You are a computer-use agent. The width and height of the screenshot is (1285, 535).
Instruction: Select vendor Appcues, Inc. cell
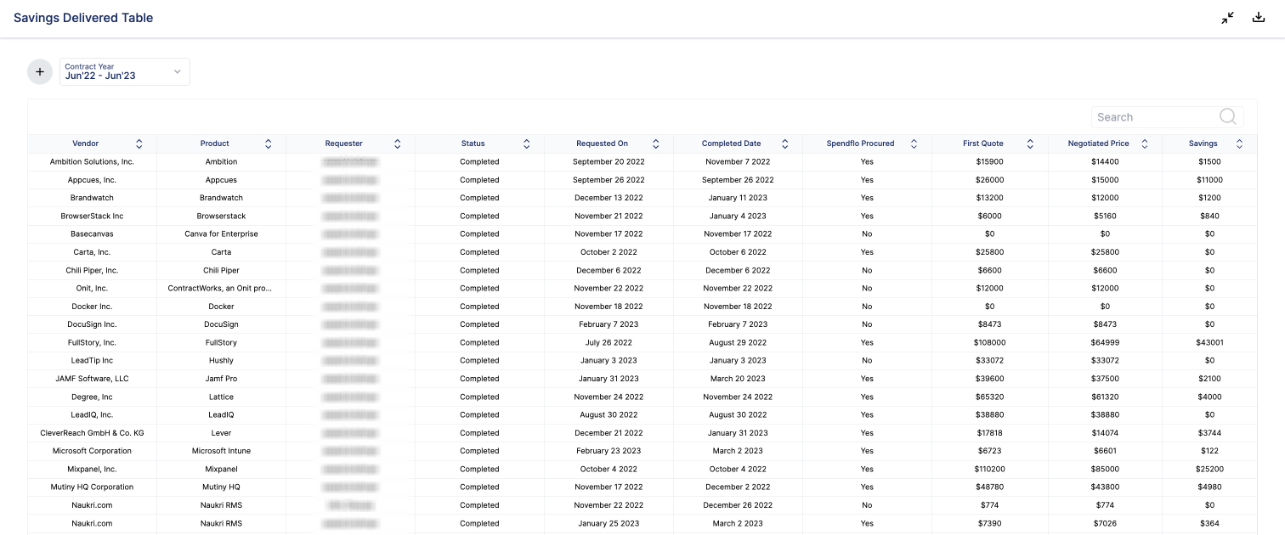92,180
